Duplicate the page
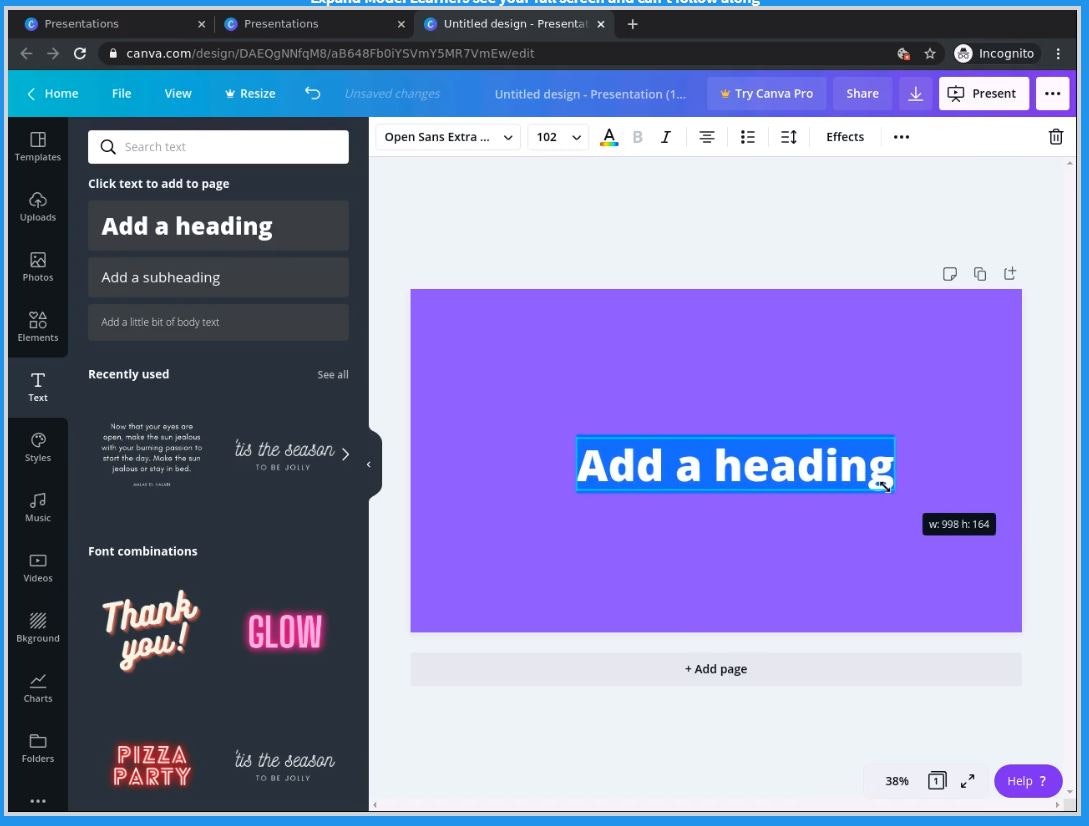Image resolution: width=1089 pixels, height=826 pixels. point(979,274)
